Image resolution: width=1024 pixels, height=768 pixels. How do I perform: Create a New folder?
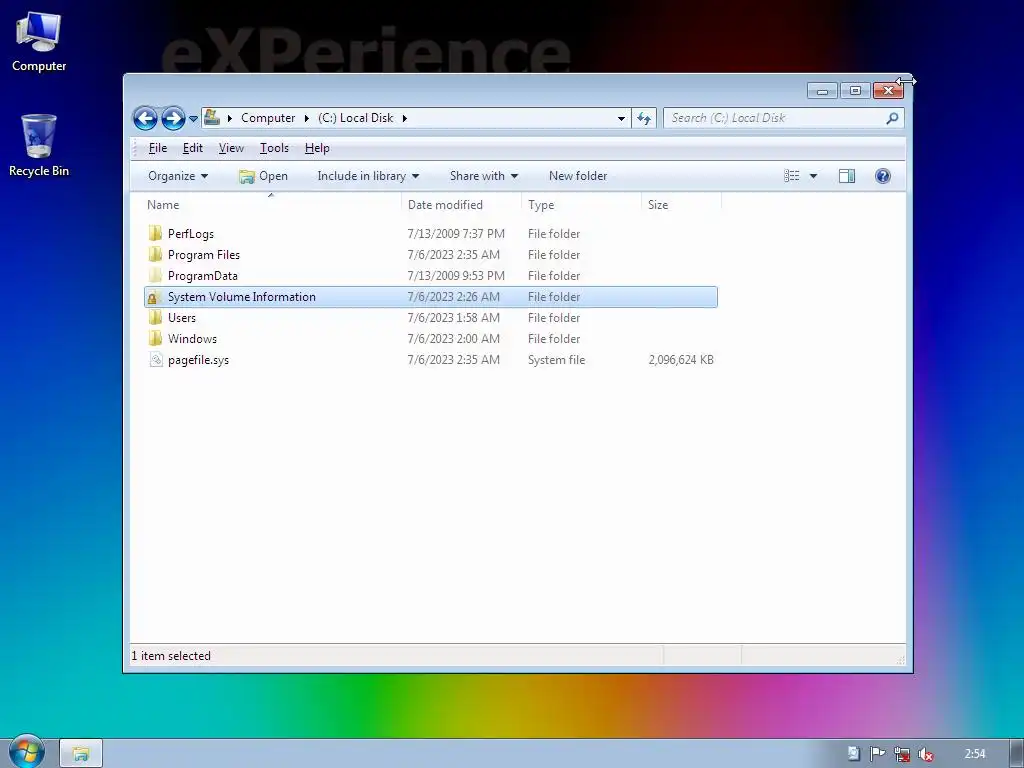578,176
